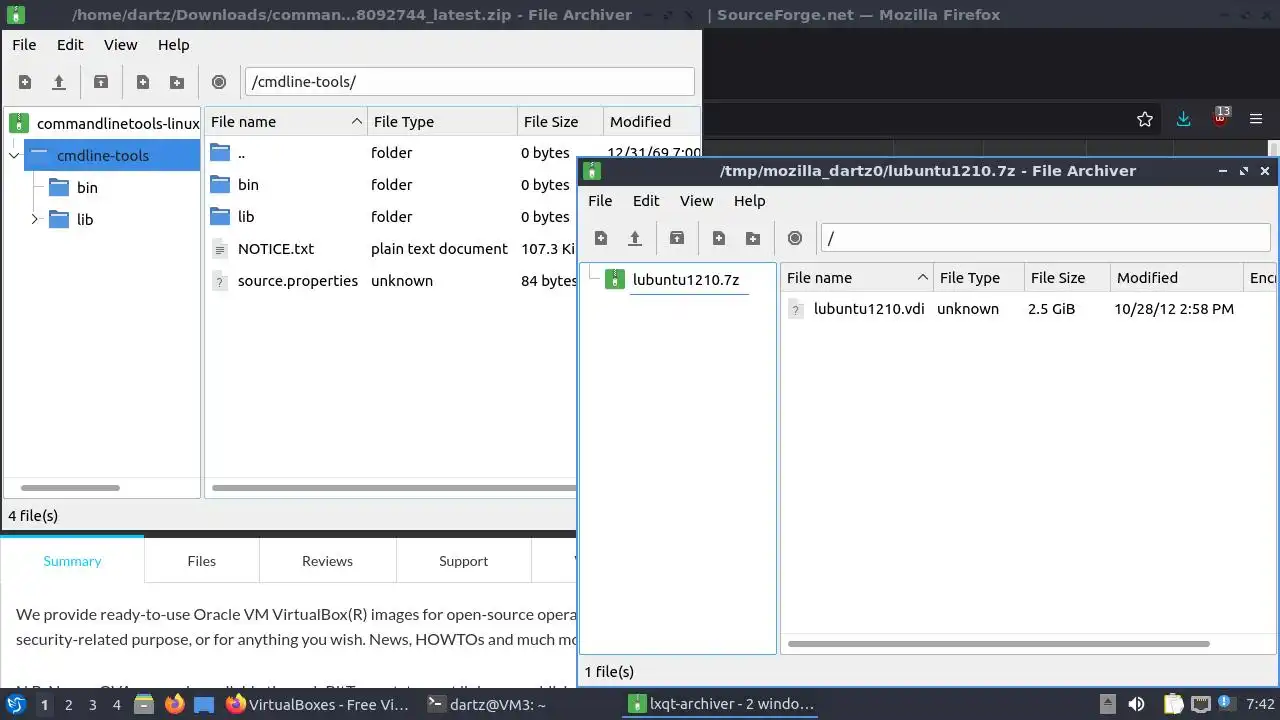Sort by File name in lubuntu1210.7z window
The width and height of the screenshot is (1280, 720).
point(857,277)
